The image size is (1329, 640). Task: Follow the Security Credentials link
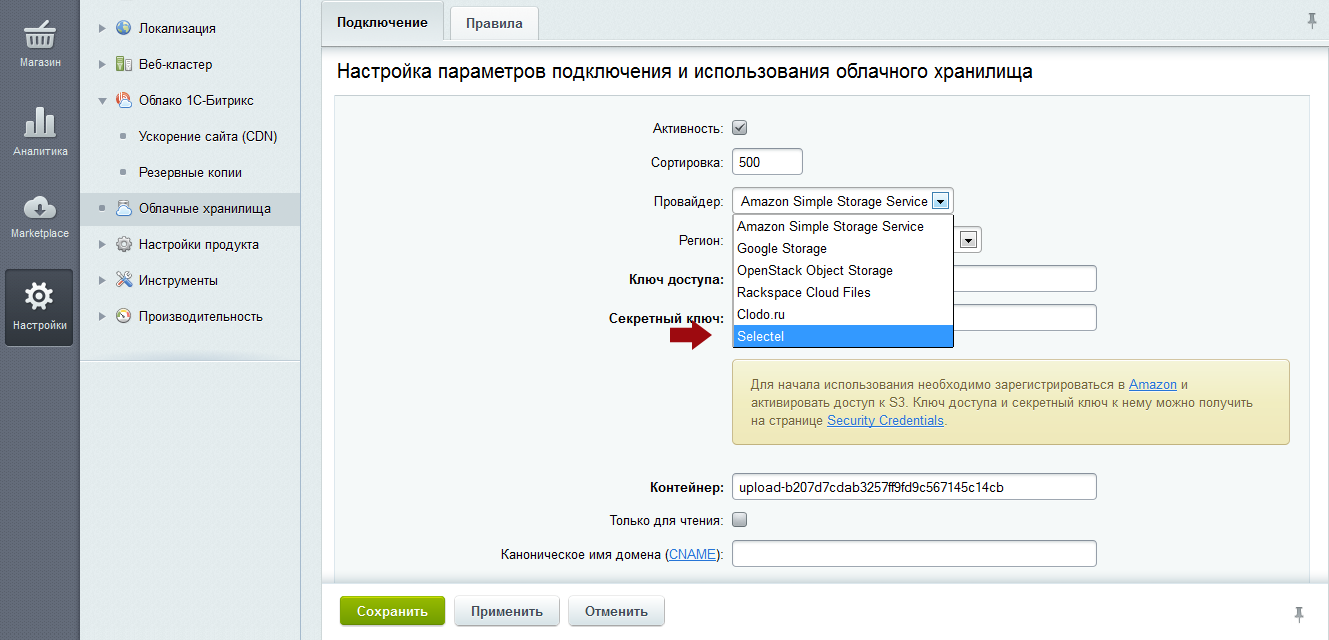[x=885, y=420]
